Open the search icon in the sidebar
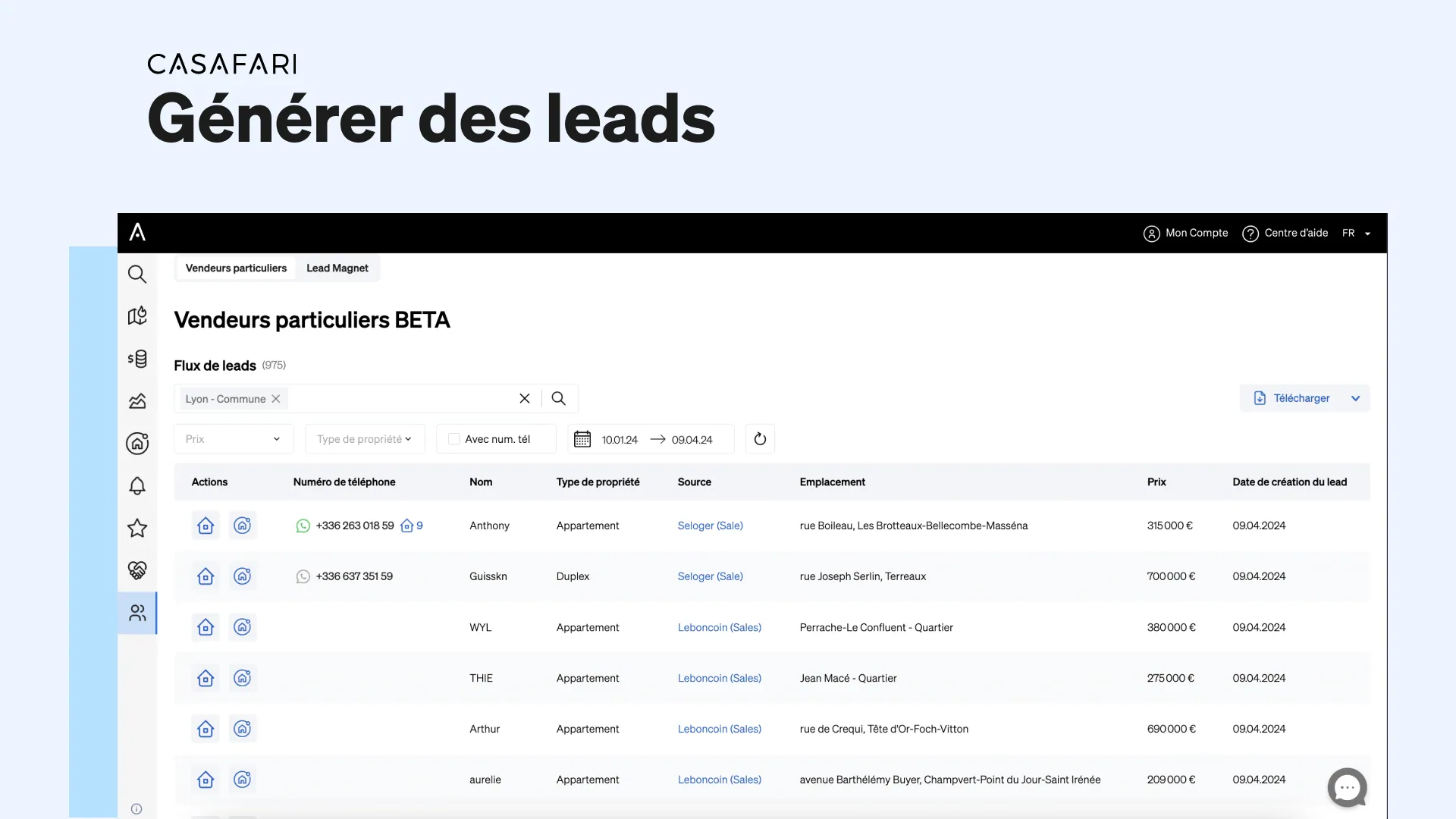 tap(137, 274)
